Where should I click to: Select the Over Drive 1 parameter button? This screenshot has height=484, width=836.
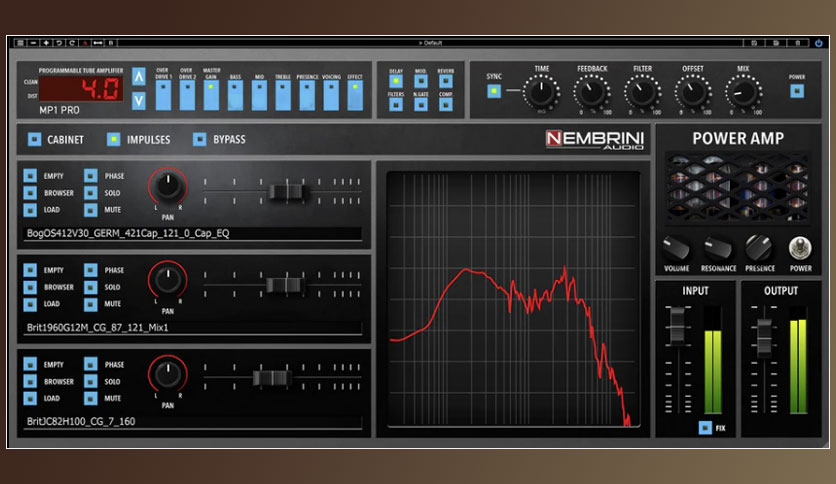pos(163,95)
